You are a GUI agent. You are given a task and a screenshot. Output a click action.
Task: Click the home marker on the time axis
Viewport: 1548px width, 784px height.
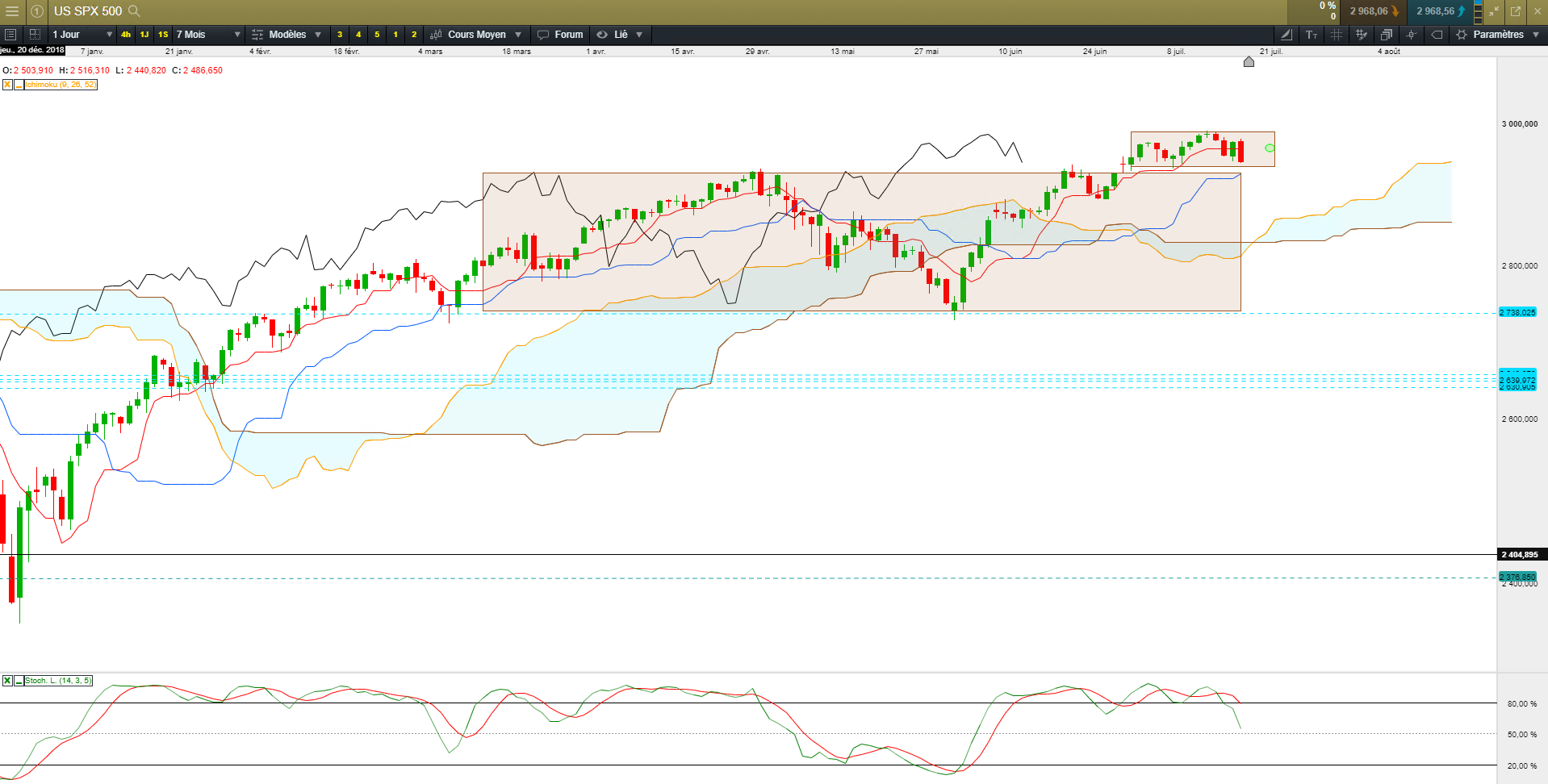tap(1249, 61)
